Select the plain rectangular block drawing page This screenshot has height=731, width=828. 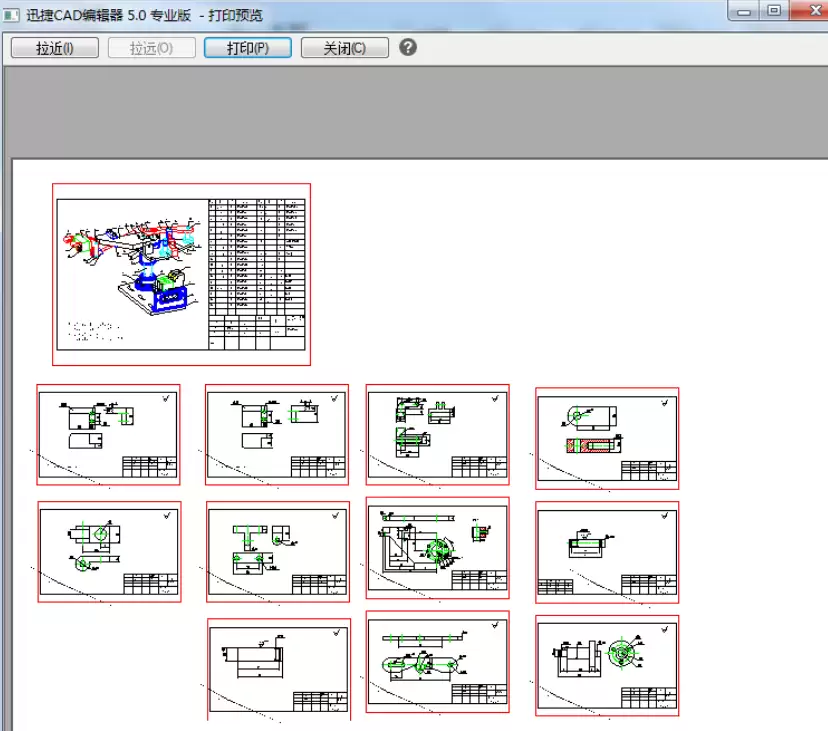pos(278,666)
